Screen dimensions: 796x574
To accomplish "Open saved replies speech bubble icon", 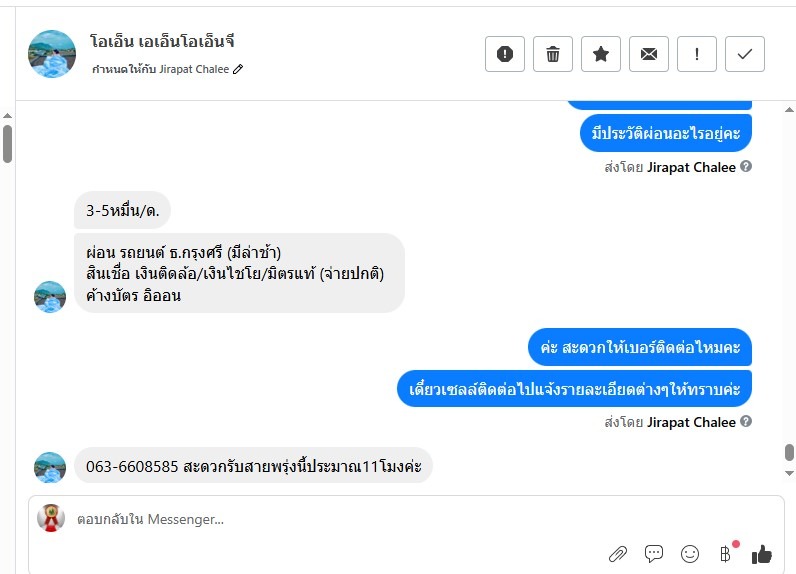I will pyautogui.click(x=654, y=553).
